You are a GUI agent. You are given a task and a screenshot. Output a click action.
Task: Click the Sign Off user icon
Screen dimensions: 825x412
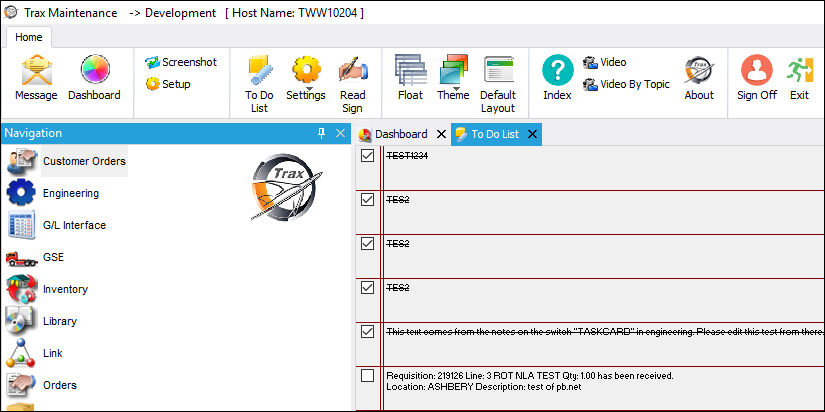pos(757,70)
